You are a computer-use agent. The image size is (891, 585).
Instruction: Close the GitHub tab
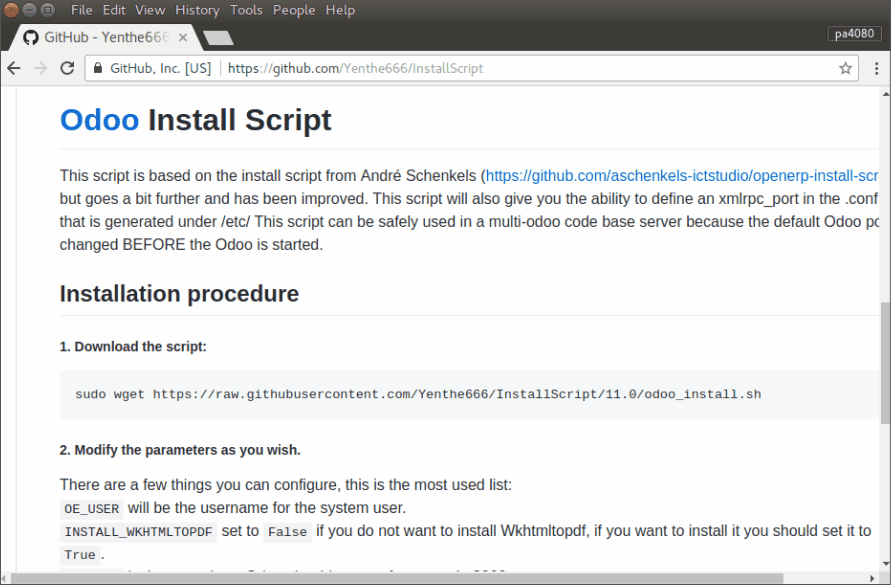[182, 37]
